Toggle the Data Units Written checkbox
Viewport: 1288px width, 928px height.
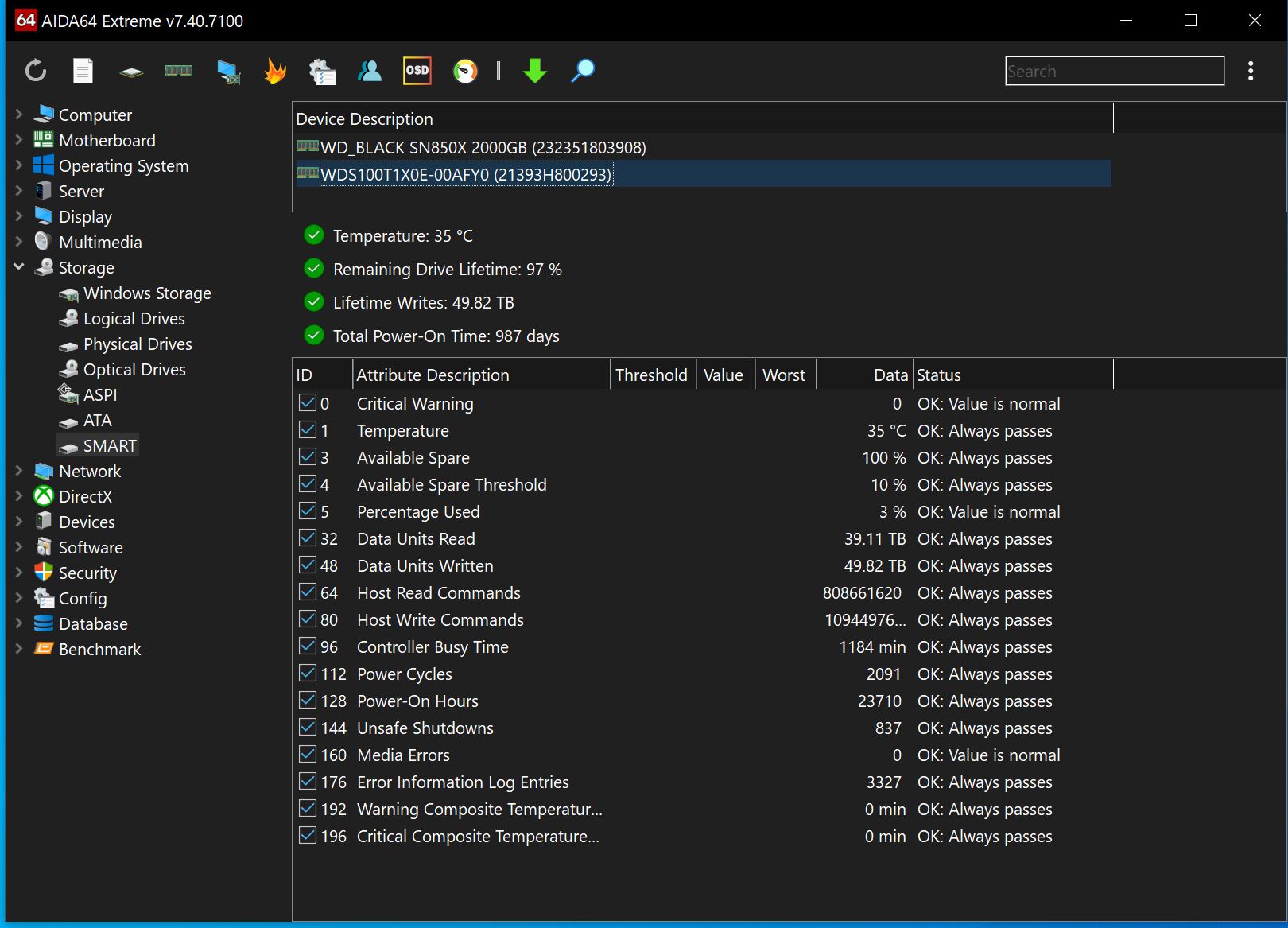coord(308,565)
